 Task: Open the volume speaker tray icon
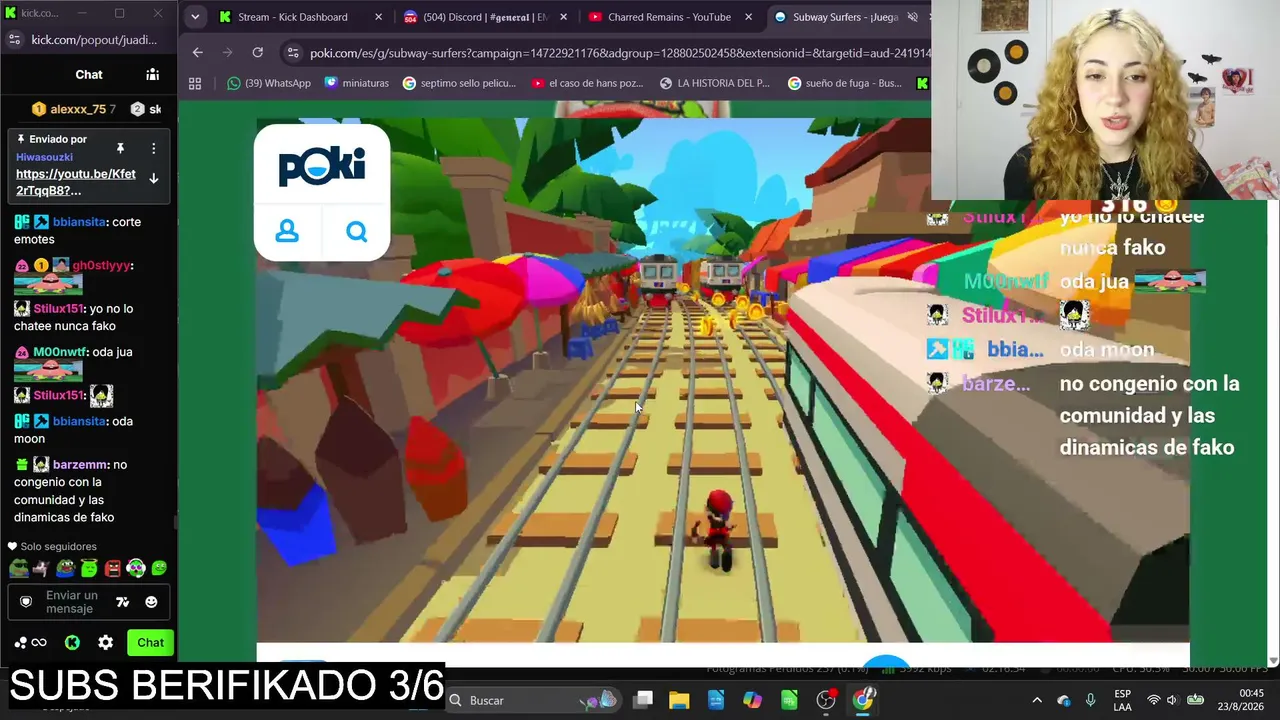point(1172,700)
